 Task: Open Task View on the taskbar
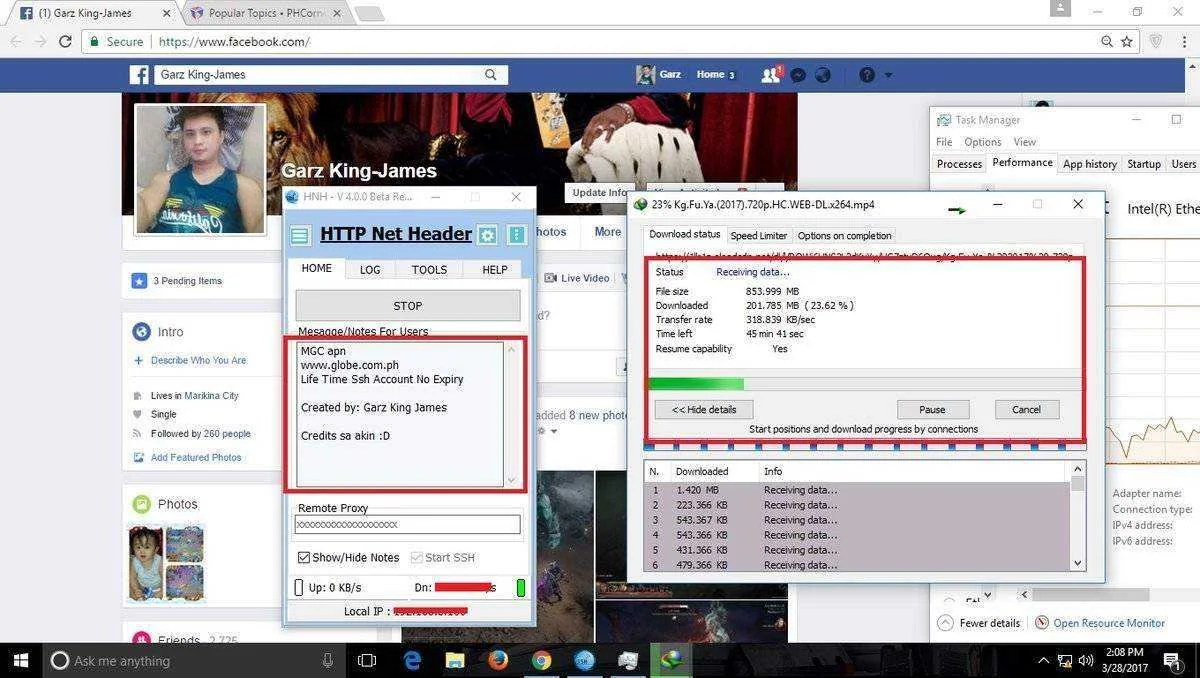pyautogui.click(x=367, y=660)
